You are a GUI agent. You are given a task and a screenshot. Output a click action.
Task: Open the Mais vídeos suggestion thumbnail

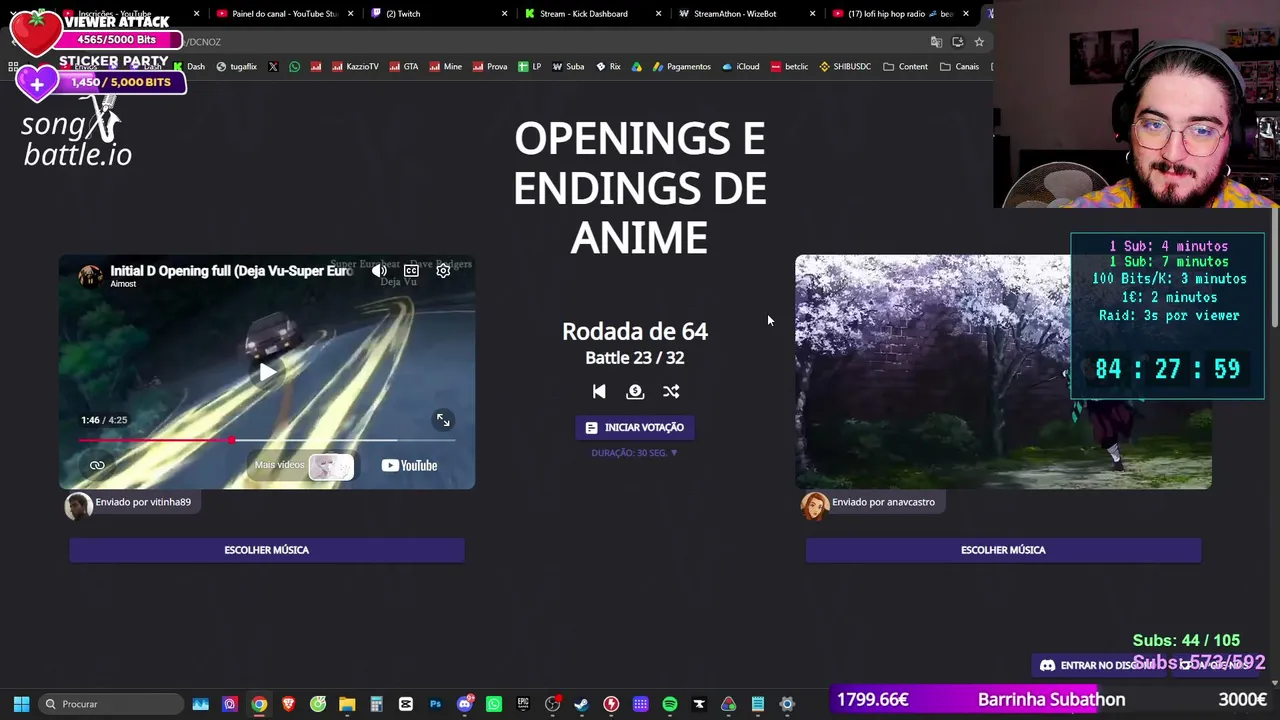pos(331,466)
